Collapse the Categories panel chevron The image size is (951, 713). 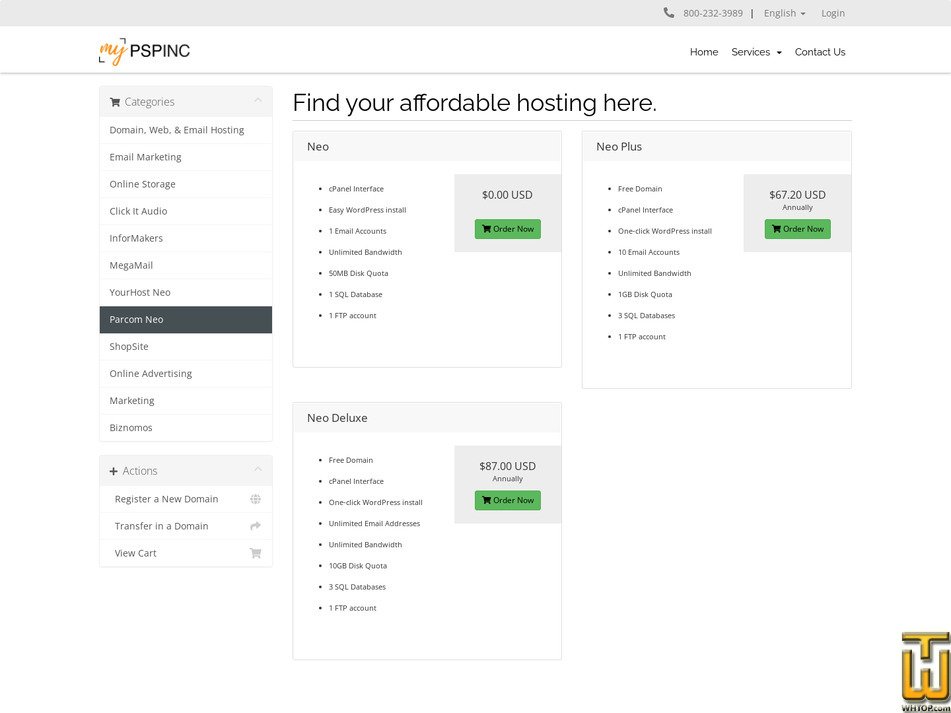pos(258,101)
